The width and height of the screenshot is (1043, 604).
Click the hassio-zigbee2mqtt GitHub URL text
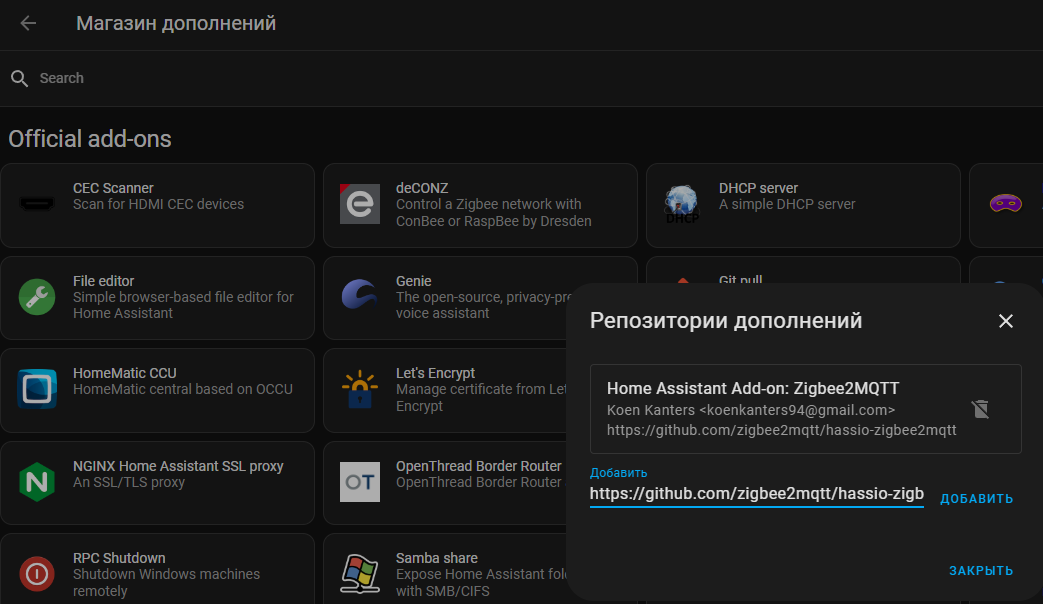(782, 430)
